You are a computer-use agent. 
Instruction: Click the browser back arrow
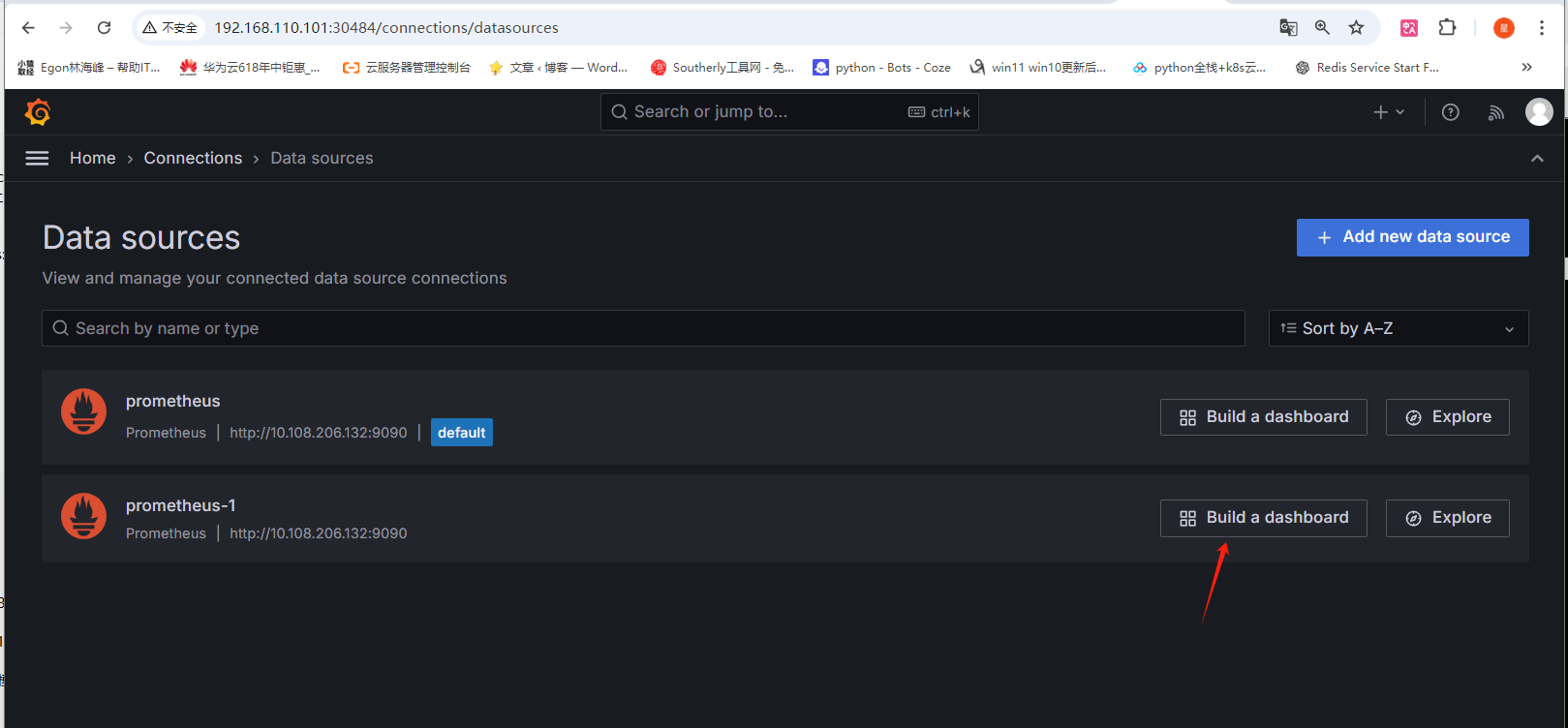[28, 28]
